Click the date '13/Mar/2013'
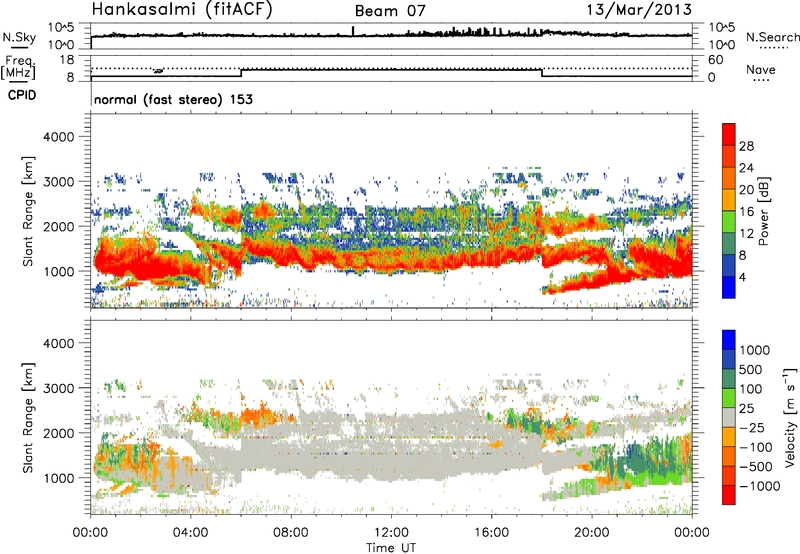 (640, 9)
